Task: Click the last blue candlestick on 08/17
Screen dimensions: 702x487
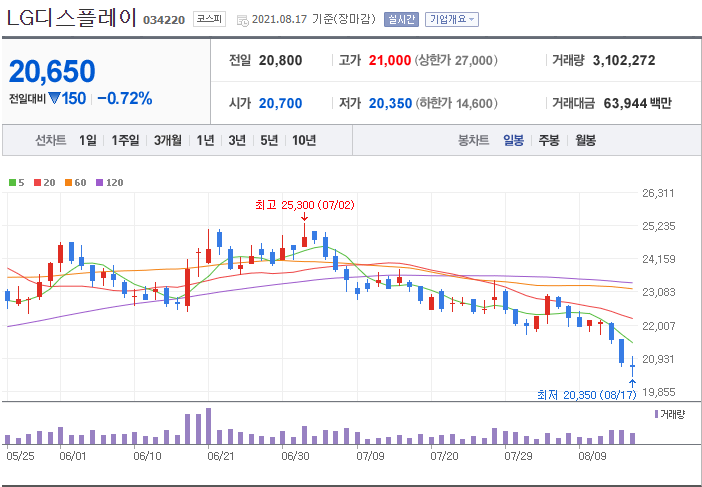Action: (x=632, y=366)
